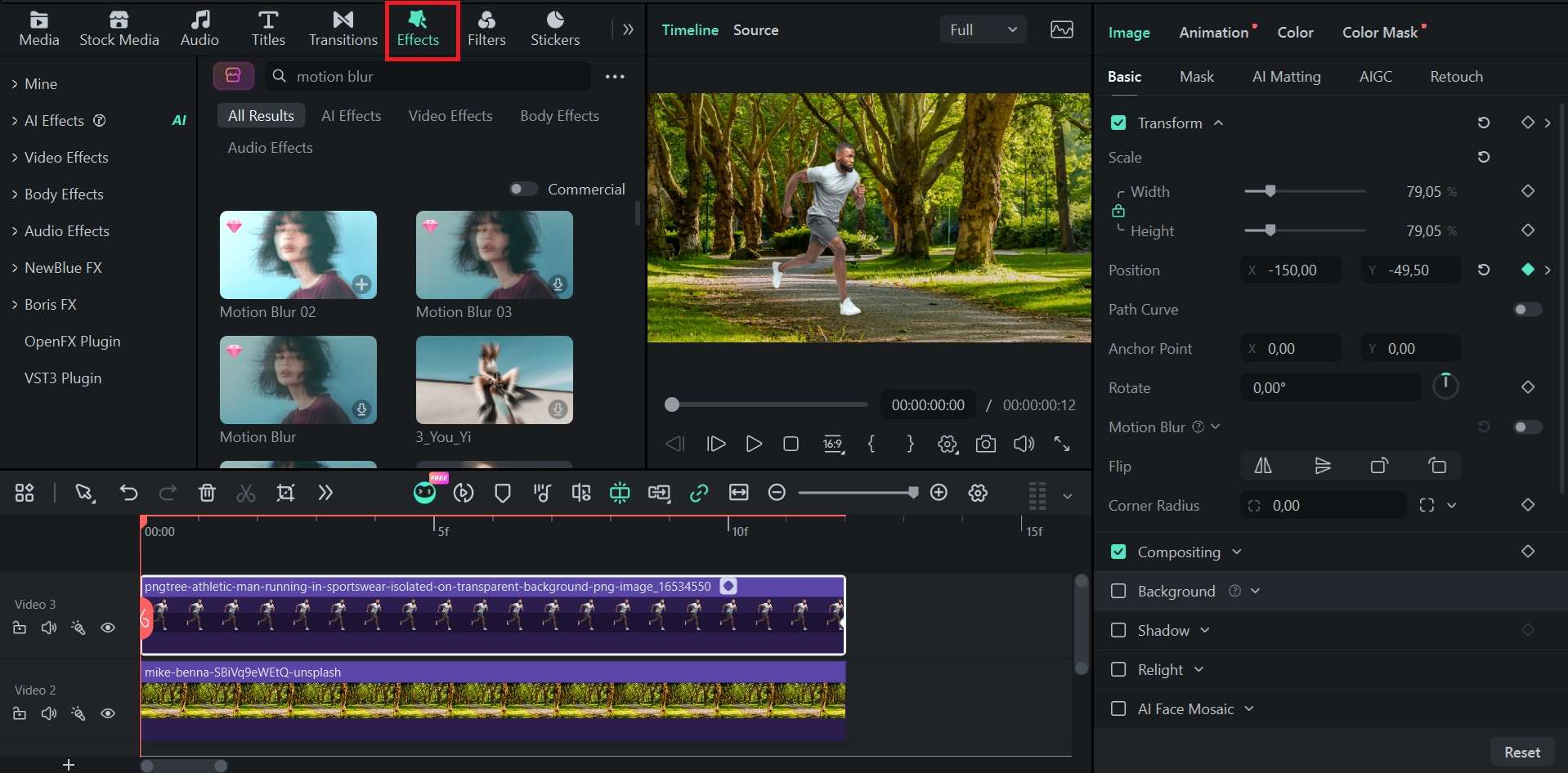Hide the Video 3 track with the eye icon

[x=108, y=628]
